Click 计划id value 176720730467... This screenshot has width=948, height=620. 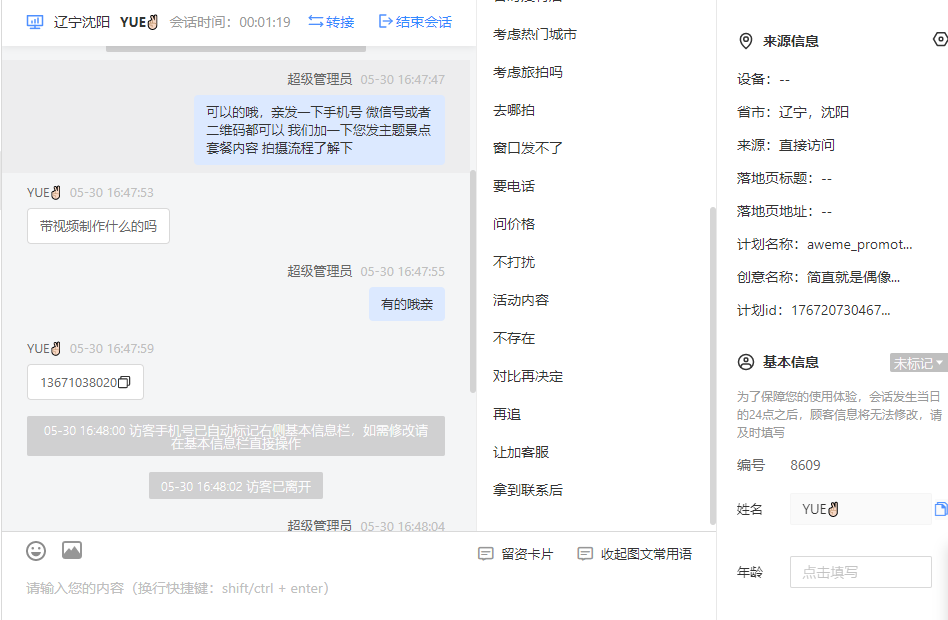pyautogui.click(x=840, y=310)
